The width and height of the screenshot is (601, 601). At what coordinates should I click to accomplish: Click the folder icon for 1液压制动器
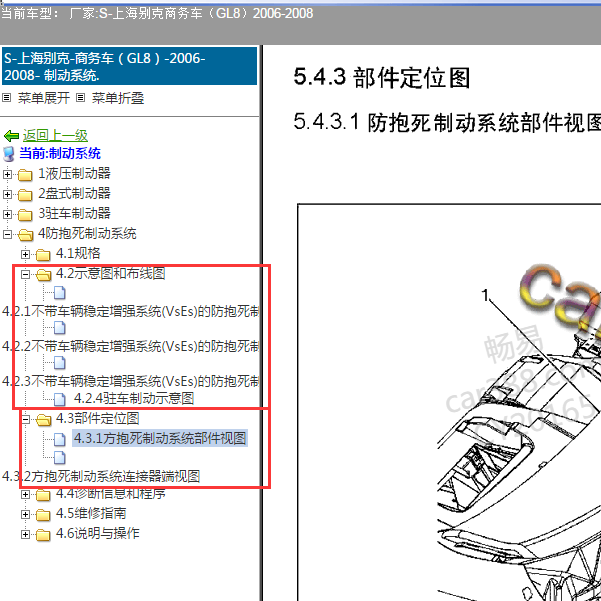click(25, 174)
